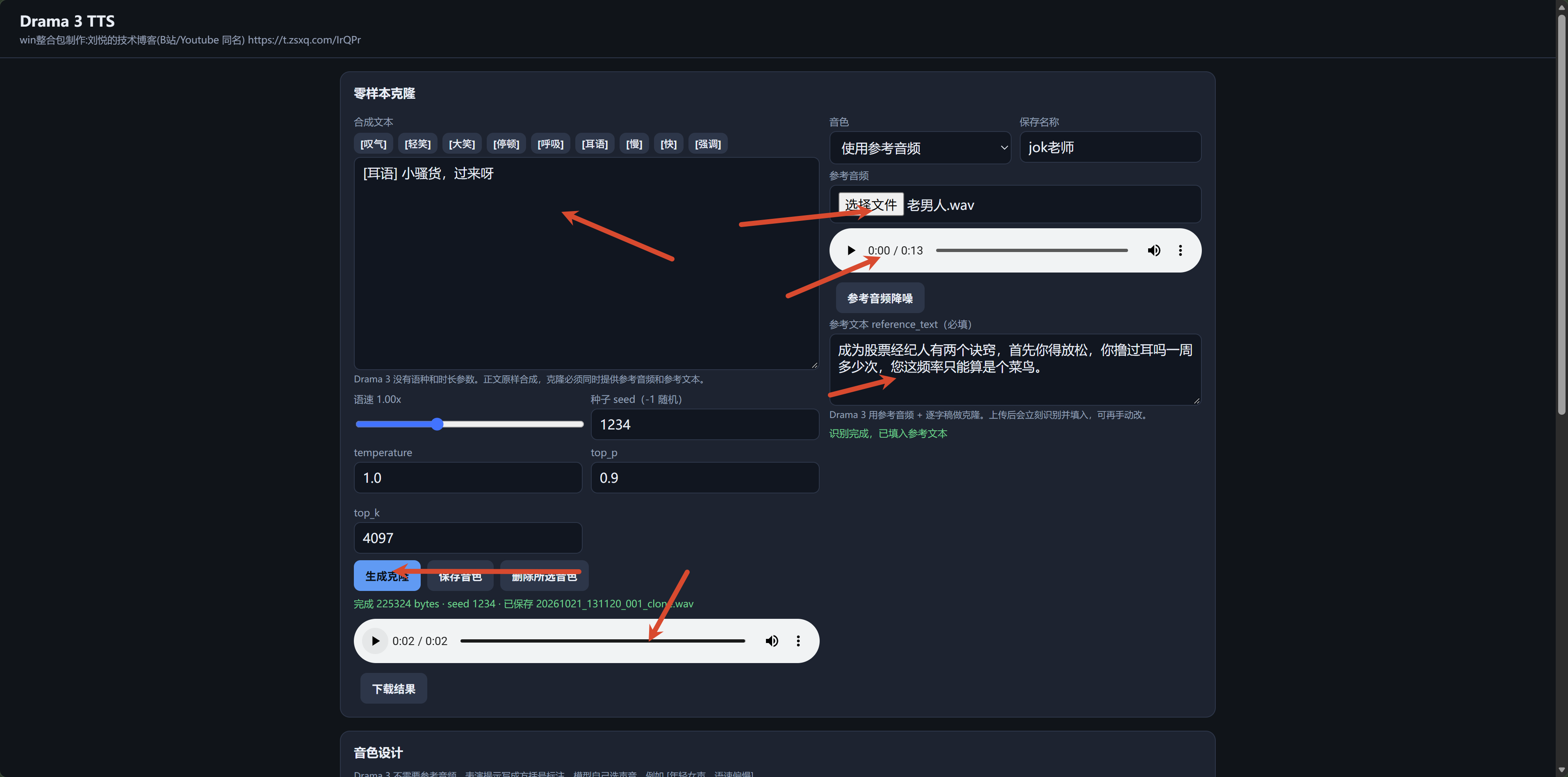Insert the [慢] tag
Viewport: 1568px width, 777px height.
pos(634,143)
